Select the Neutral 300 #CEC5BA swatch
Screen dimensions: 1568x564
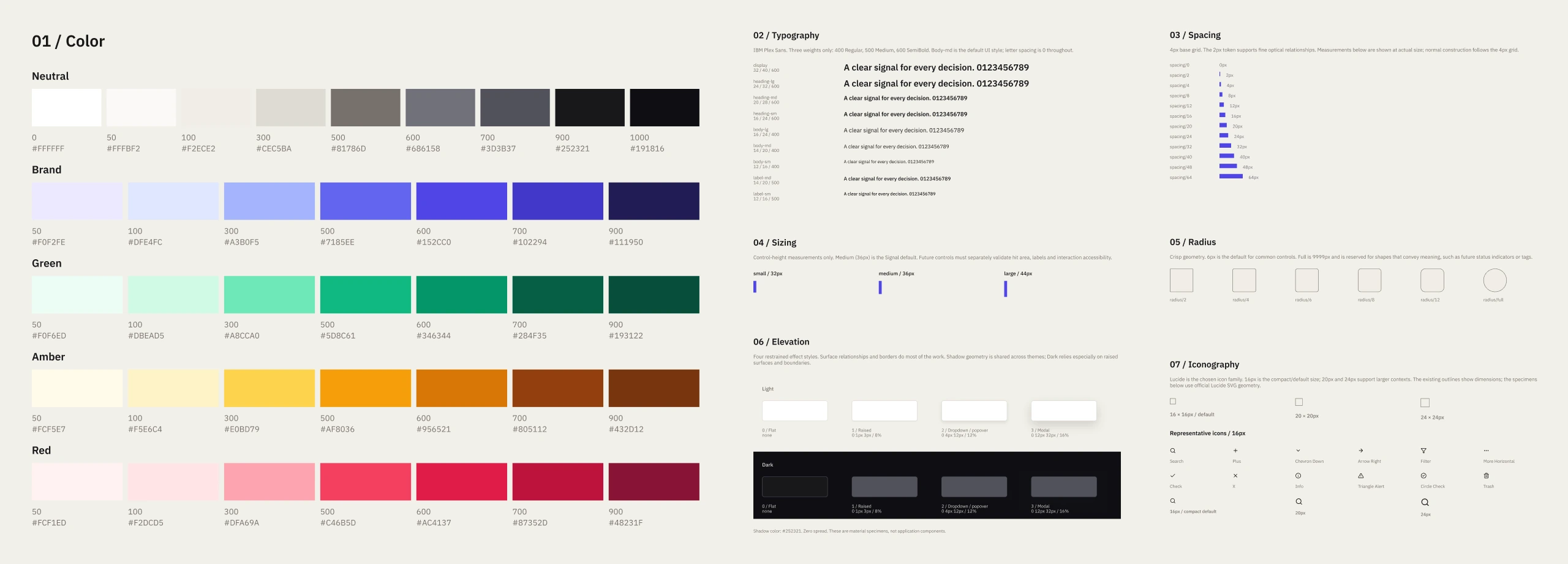pos(291,107)
